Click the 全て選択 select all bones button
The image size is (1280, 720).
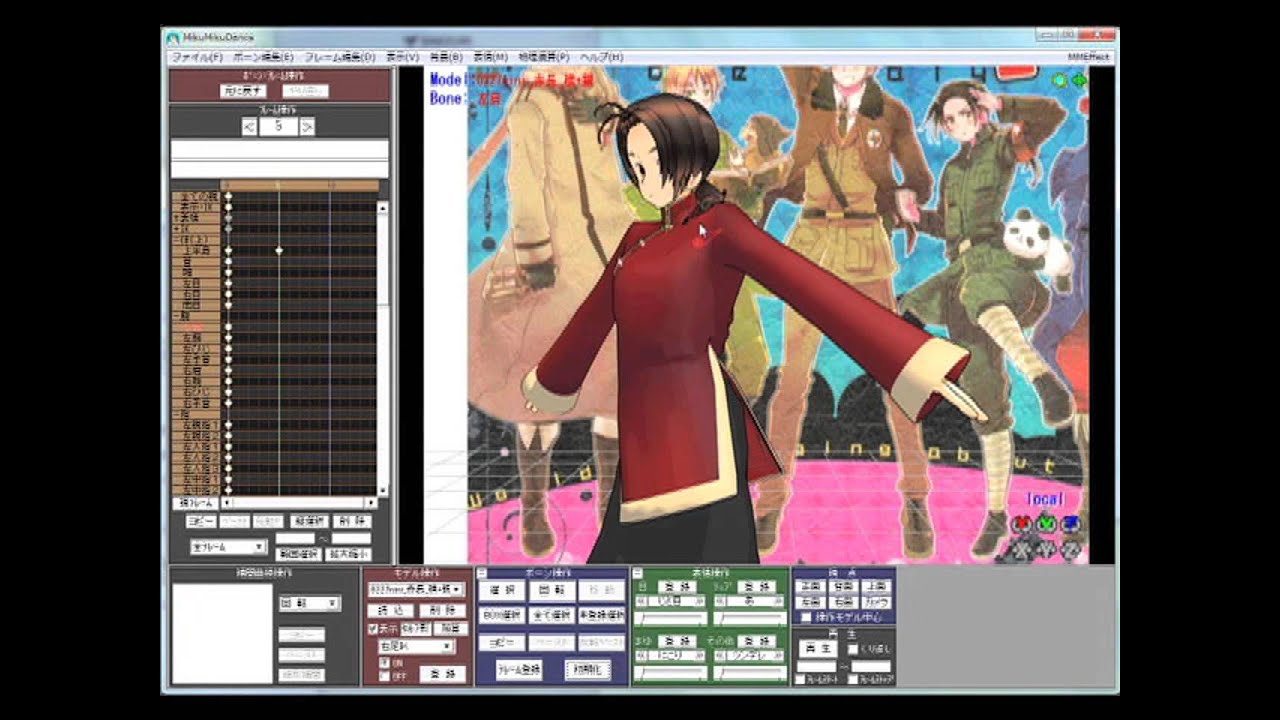click(552, 615)
